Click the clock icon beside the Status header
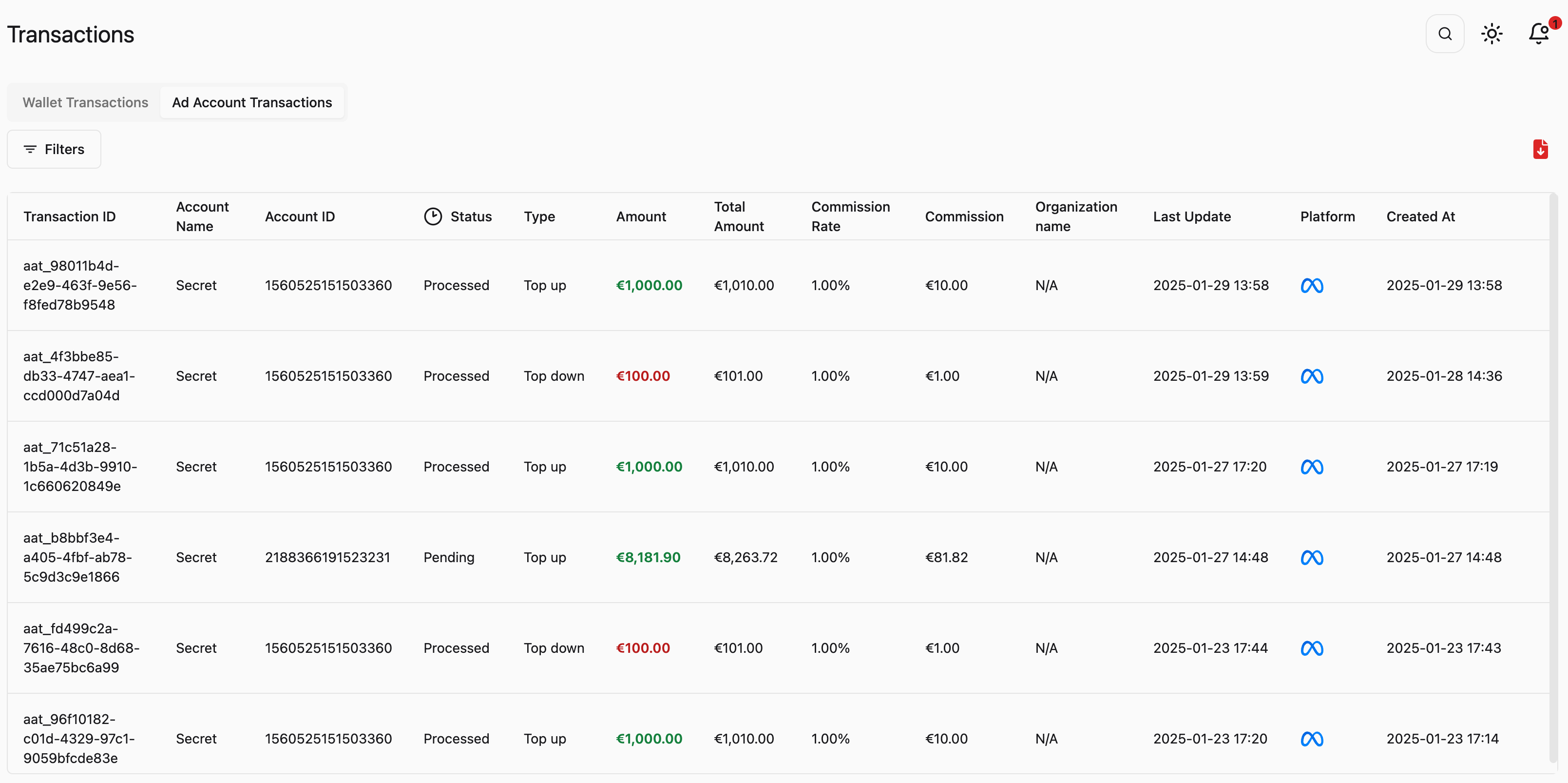1568x783 pixels. [433, 216]
